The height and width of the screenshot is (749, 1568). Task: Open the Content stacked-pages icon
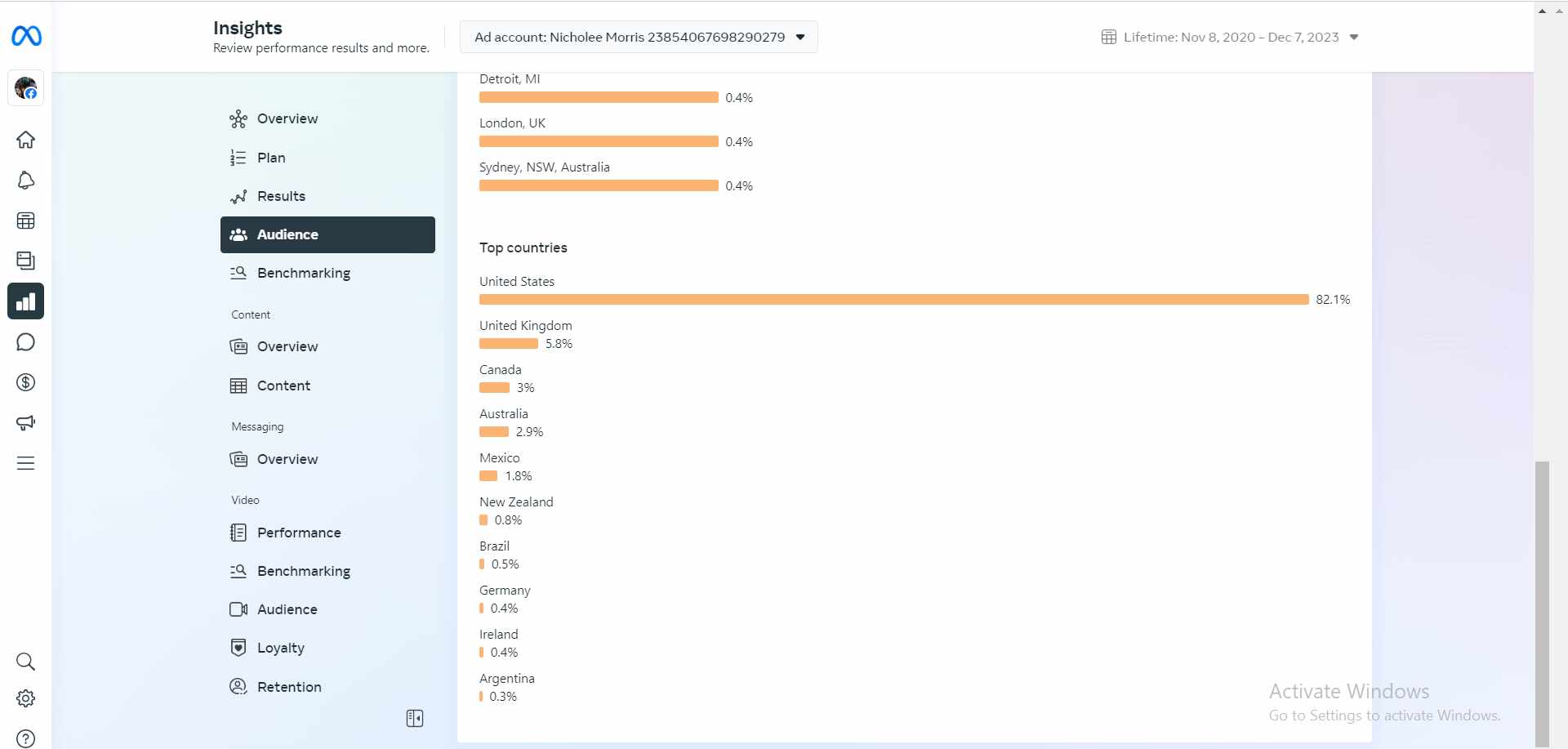click(x=26, y=261)
